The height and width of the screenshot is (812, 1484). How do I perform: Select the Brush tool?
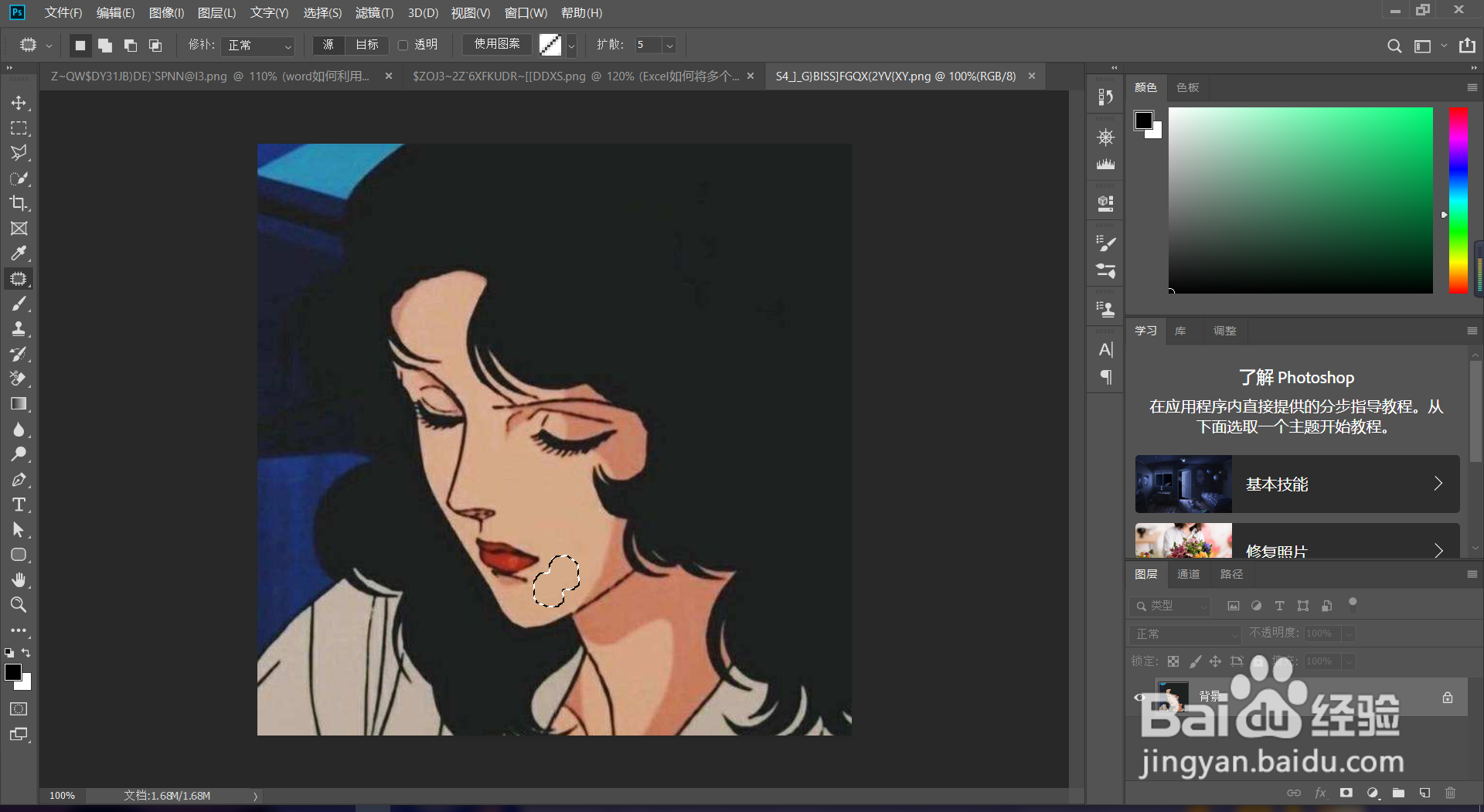pyautogui.click(x=19, y=304)
